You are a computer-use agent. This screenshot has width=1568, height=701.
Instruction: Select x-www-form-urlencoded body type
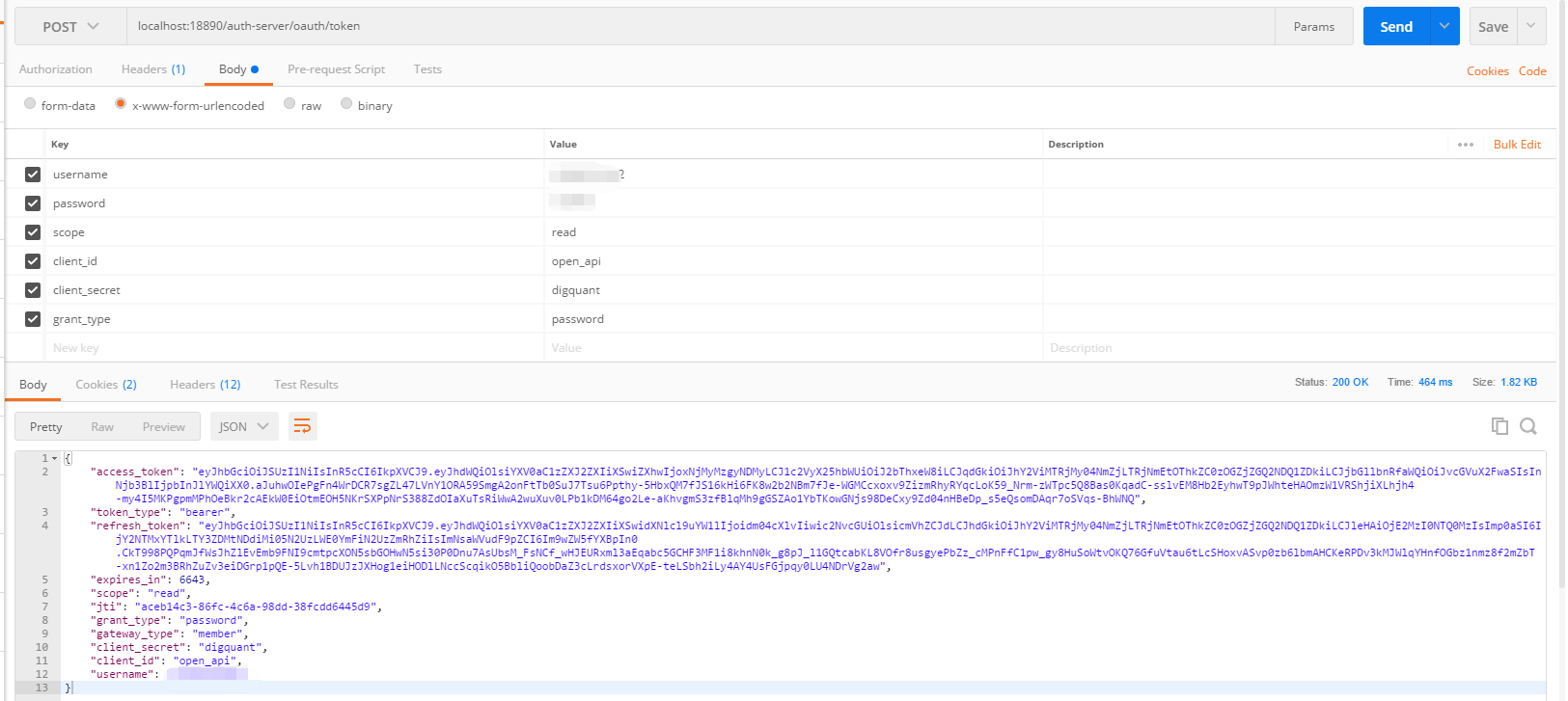(x=121, y=104)
